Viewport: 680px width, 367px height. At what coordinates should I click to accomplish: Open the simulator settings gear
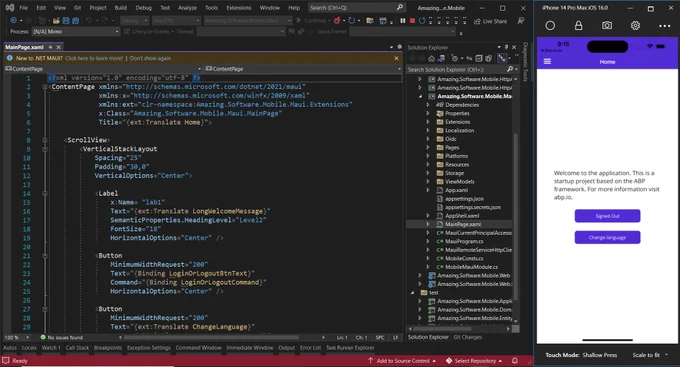pos(635,26)
